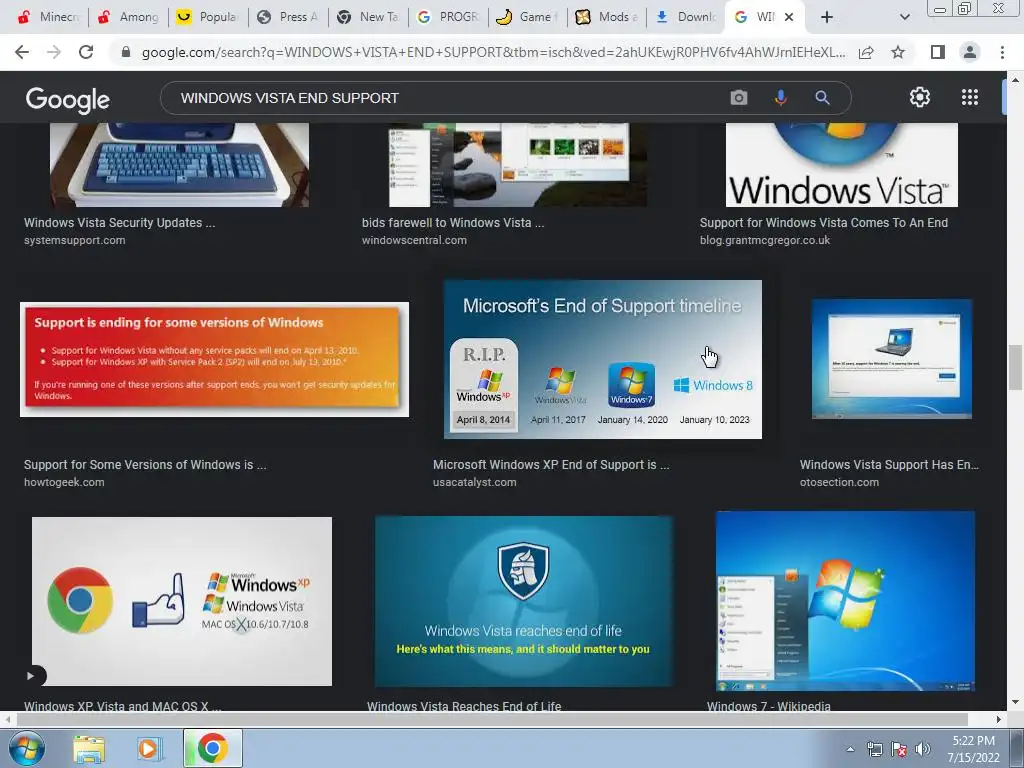Image resolution: width=1024 pixels, height=768 pixels.
Task: Open 'Support for Windows Vista Comes To An End'
Action: point(824,223)
